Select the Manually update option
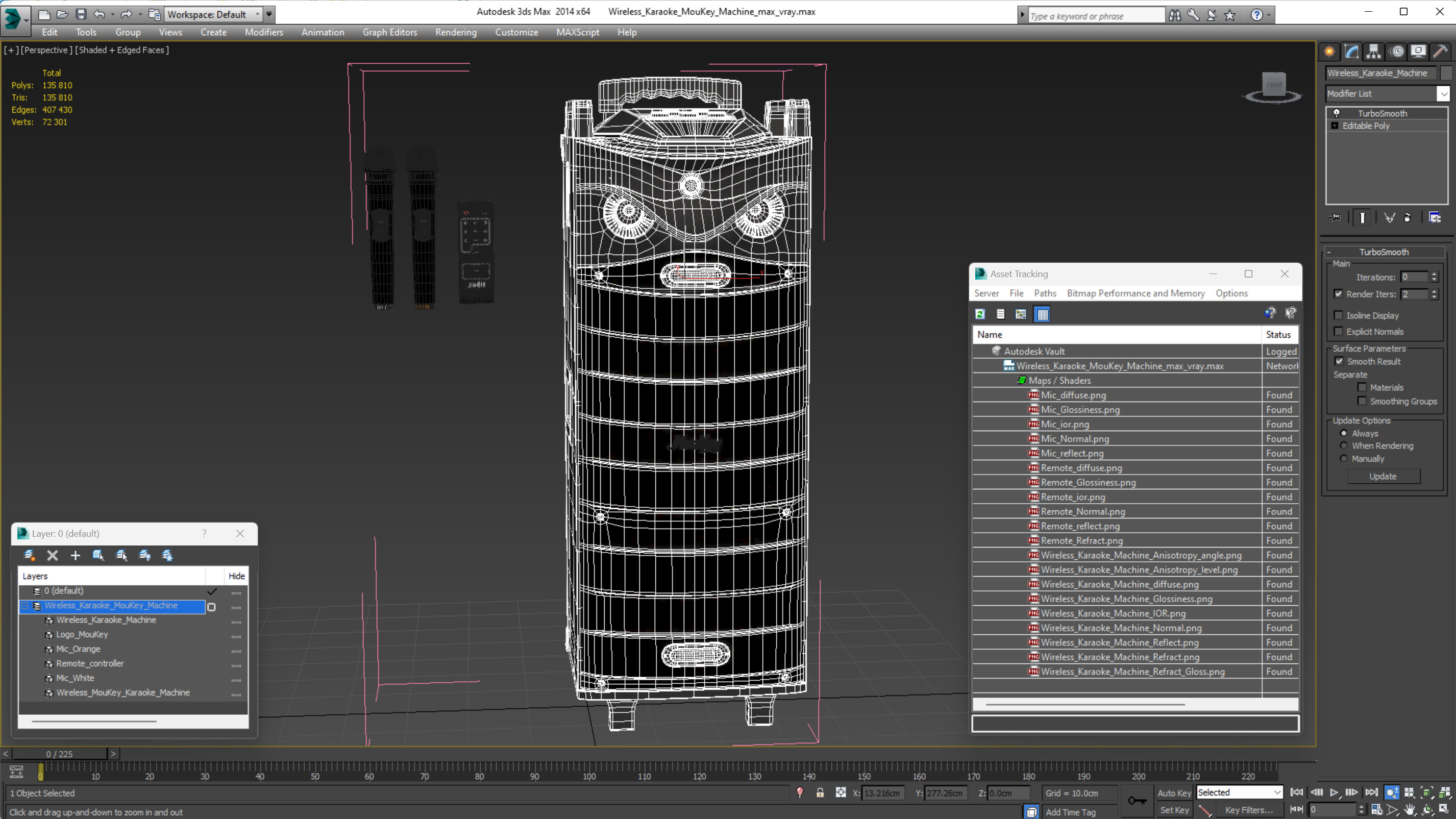The width and height of the screenshot is (1456, 819). point(1344,458)
